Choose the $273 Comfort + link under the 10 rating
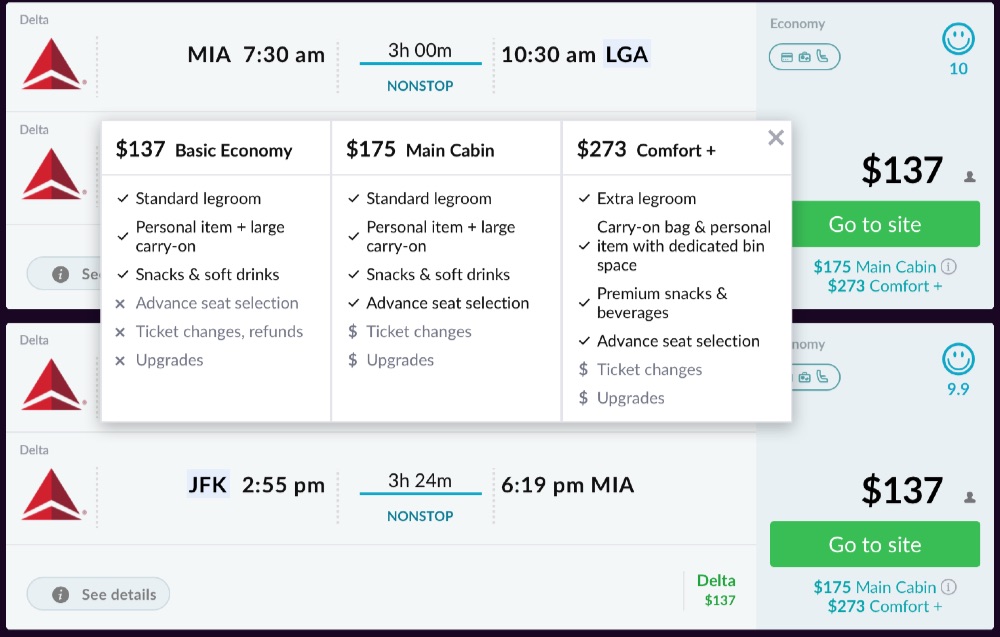 (884, 286)
